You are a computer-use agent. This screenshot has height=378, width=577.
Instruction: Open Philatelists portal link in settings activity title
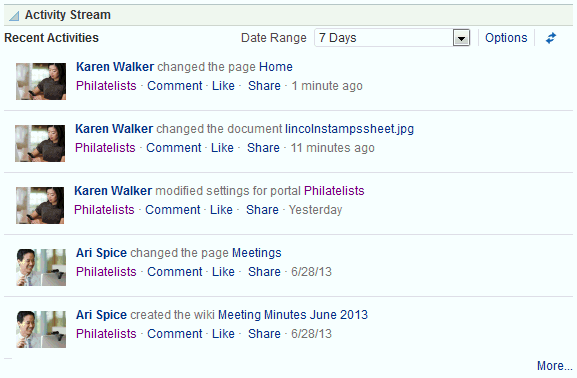pyautogui.click(x=334, y=191)
